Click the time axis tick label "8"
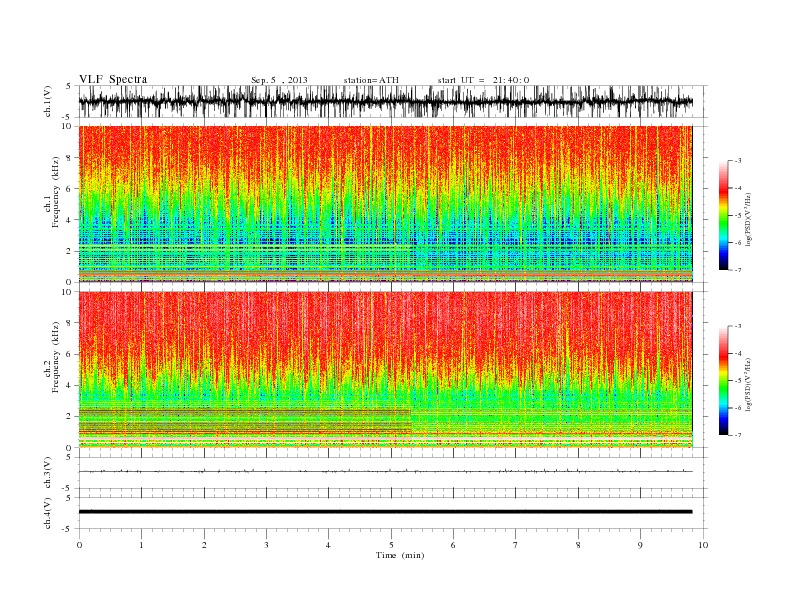The width and height of the screenshot is (792, 612). coord(578,545)
